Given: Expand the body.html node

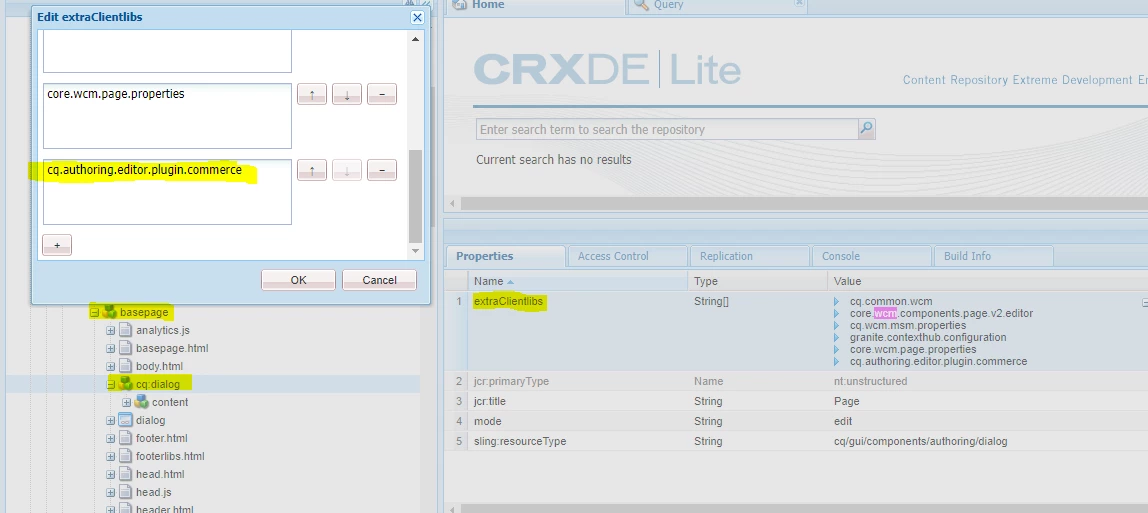Looking at the screenshot, I should [x=111, y=366].
